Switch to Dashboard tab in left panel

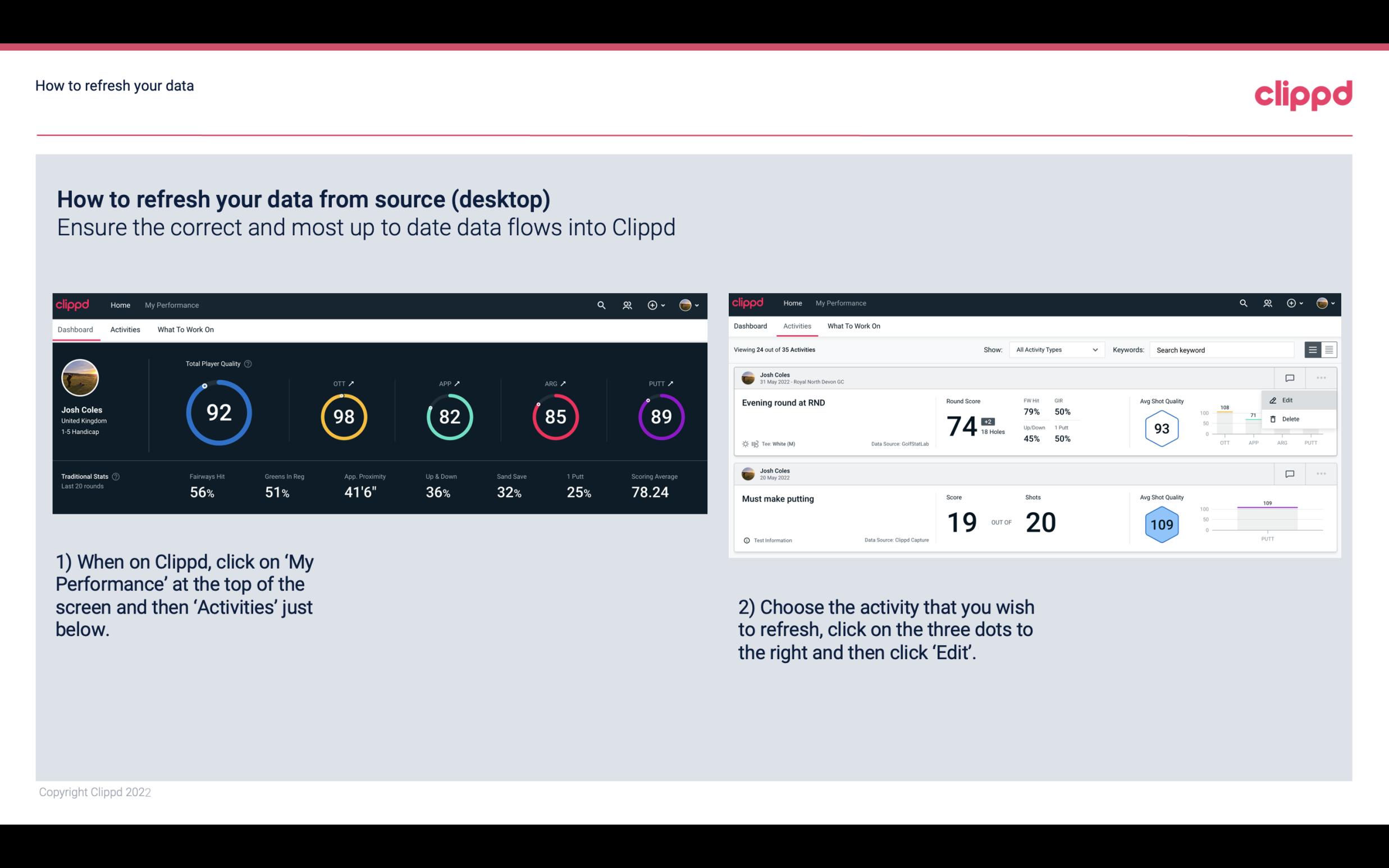76,329
